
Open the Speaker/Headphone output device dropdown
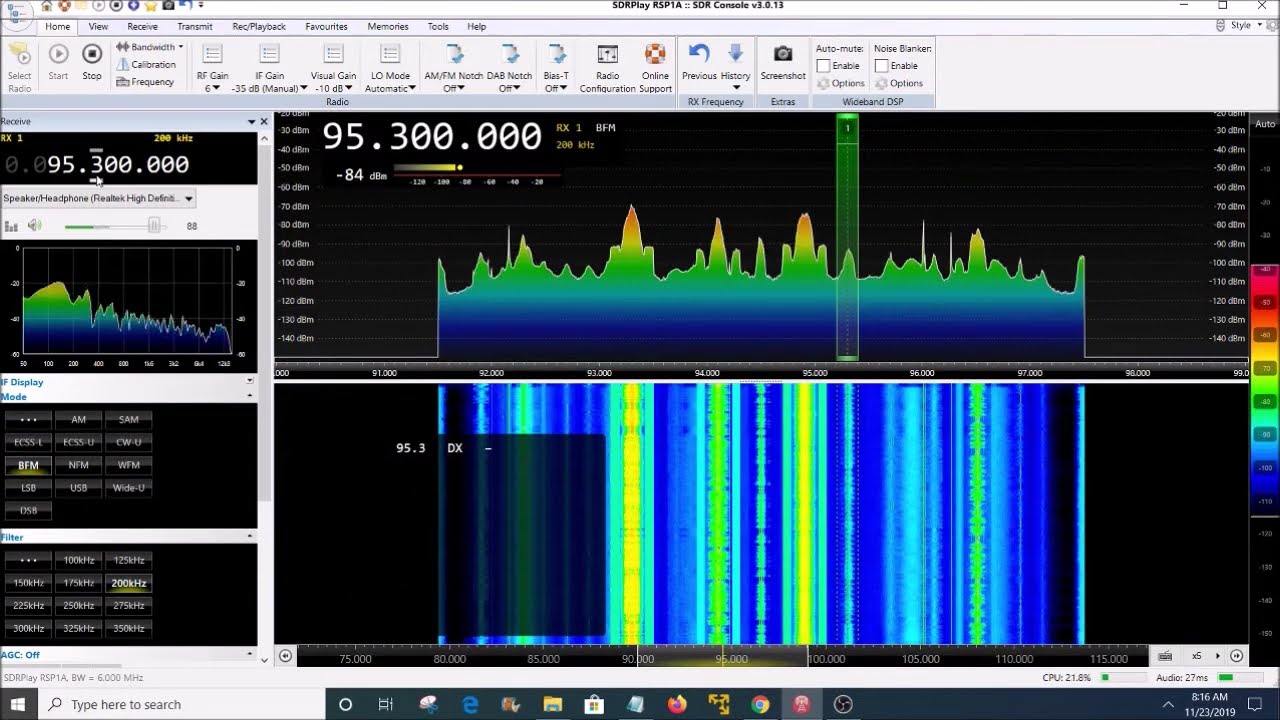coord(98,198)
